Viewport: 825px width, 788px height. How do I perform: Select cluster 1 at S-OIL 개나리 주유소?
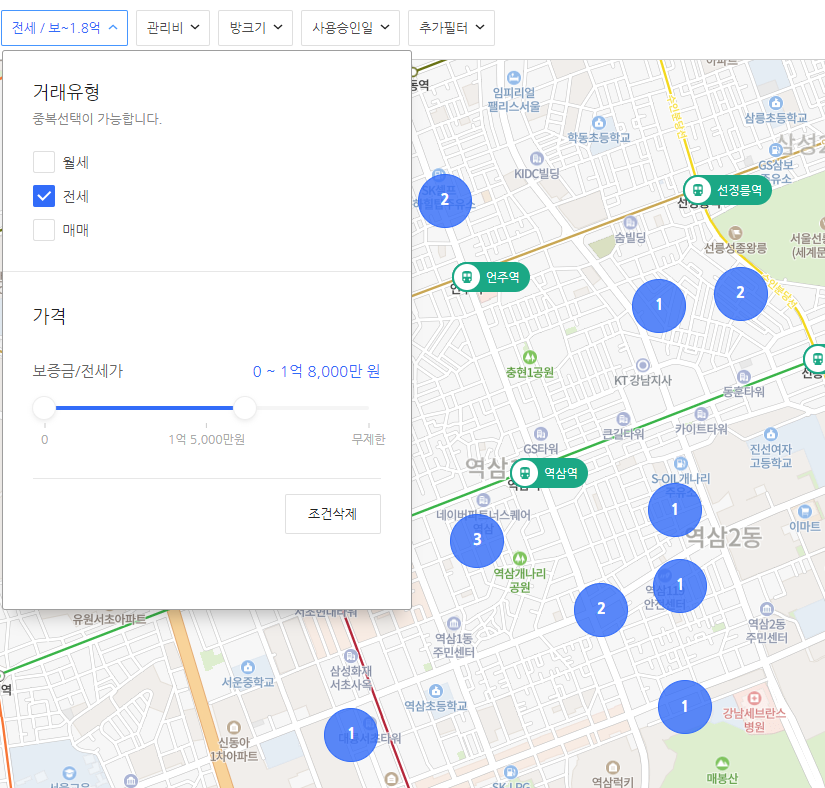675,510
